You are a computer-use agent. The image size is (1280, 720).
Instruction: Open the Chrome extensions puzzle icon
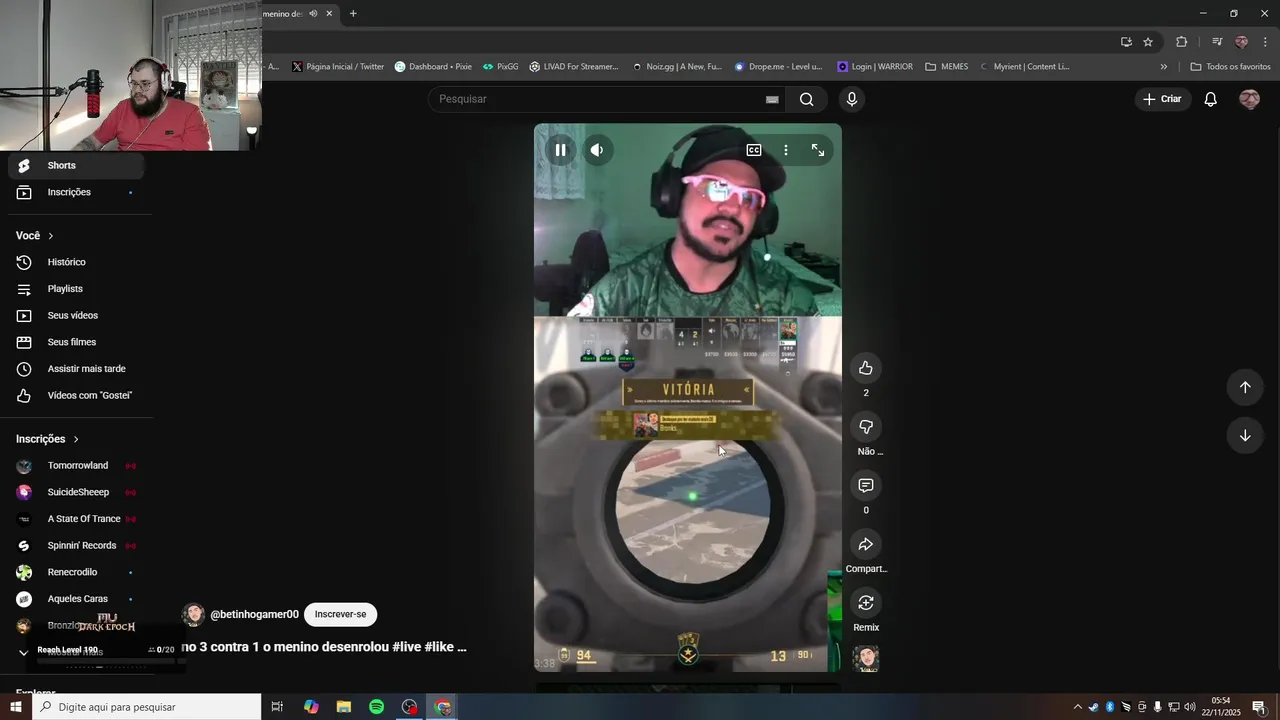(1182, 42)
